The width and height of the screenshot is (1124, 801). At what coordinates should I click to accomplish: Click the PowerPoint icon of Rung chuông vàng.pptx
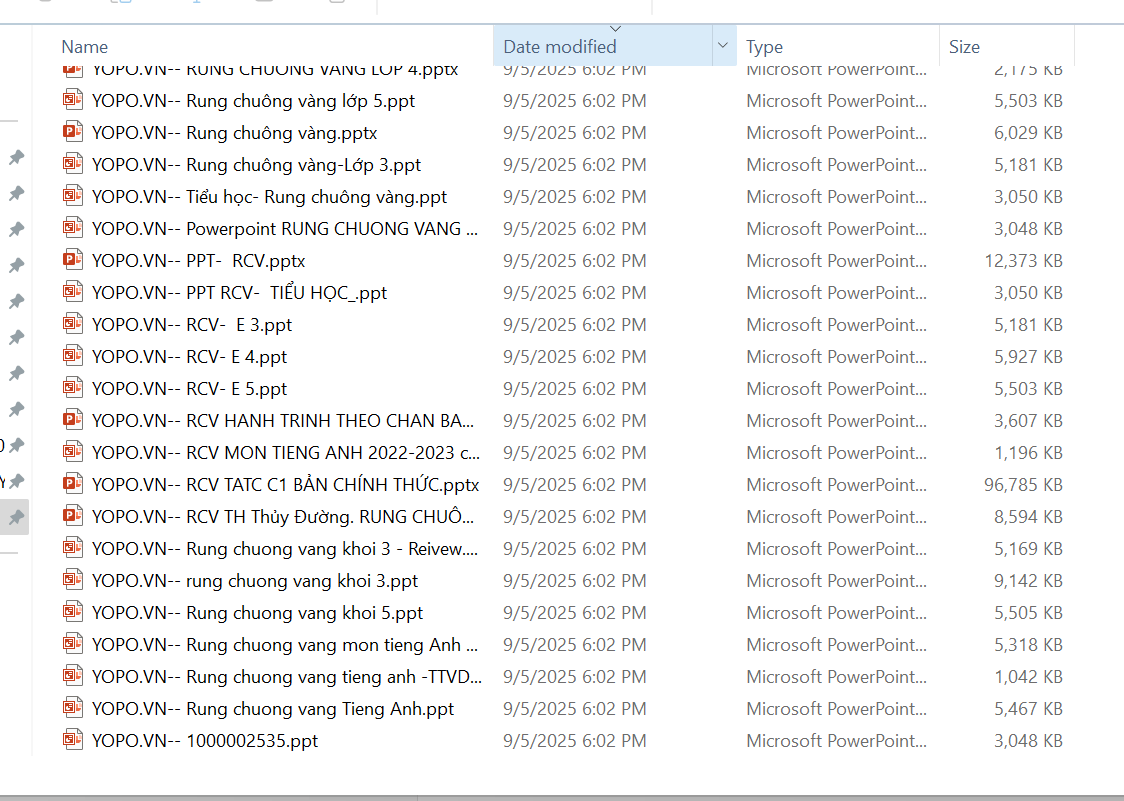click(x=72, y=132)
